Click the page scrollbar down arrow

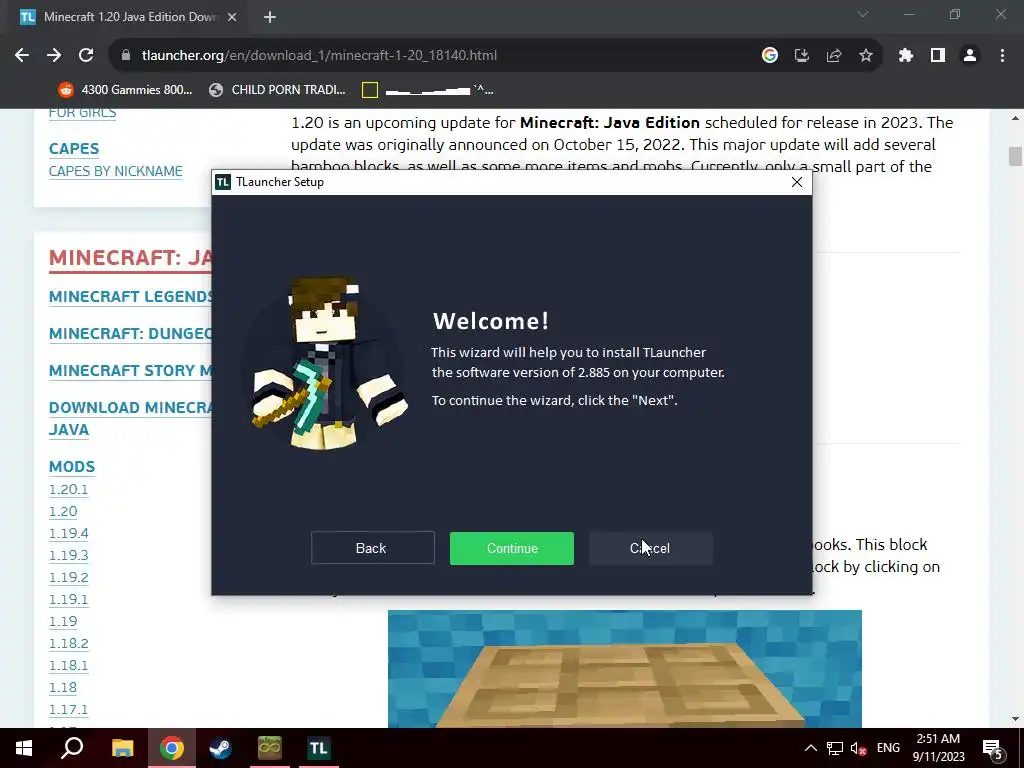point(1015,719)
